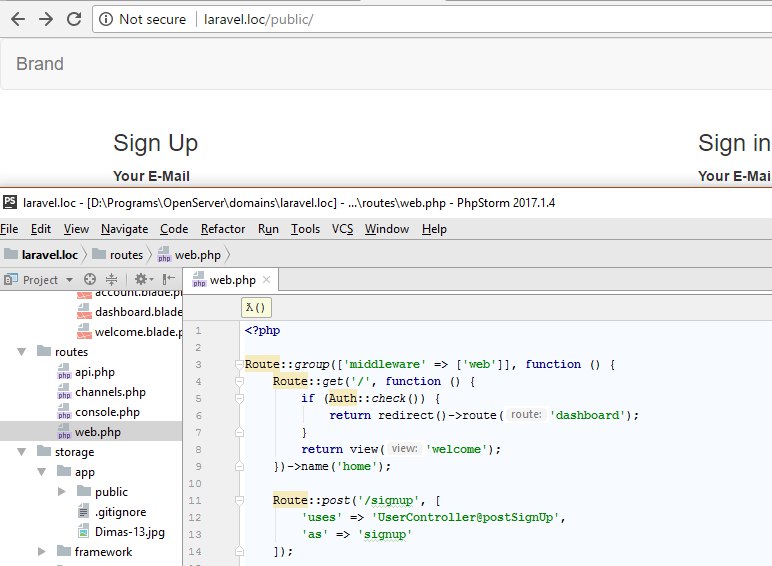Click 'welcome' string in line 8

pos(456,449)
